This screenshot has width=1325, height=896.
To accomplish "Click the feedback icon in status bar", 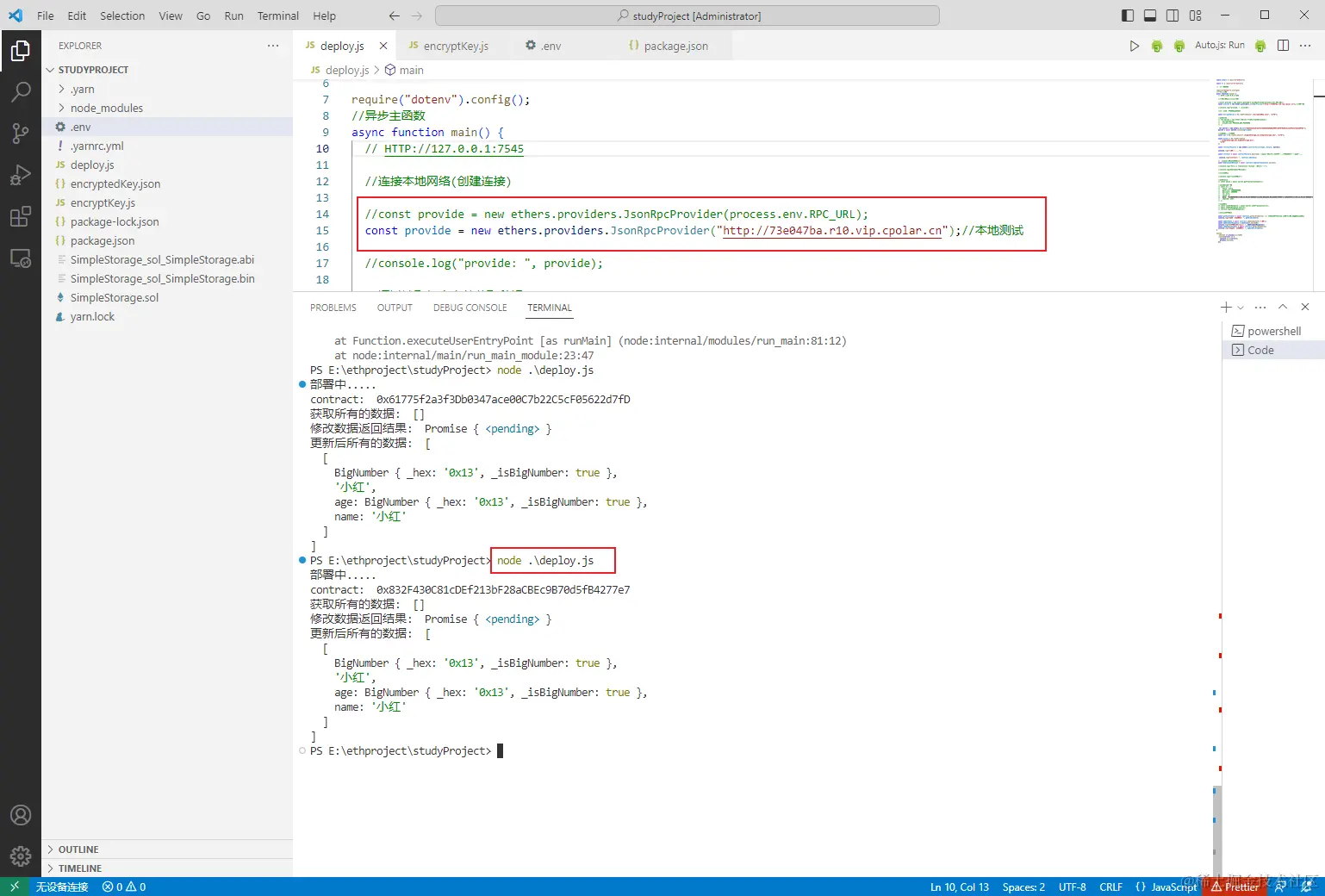I will coord(1282,887).
